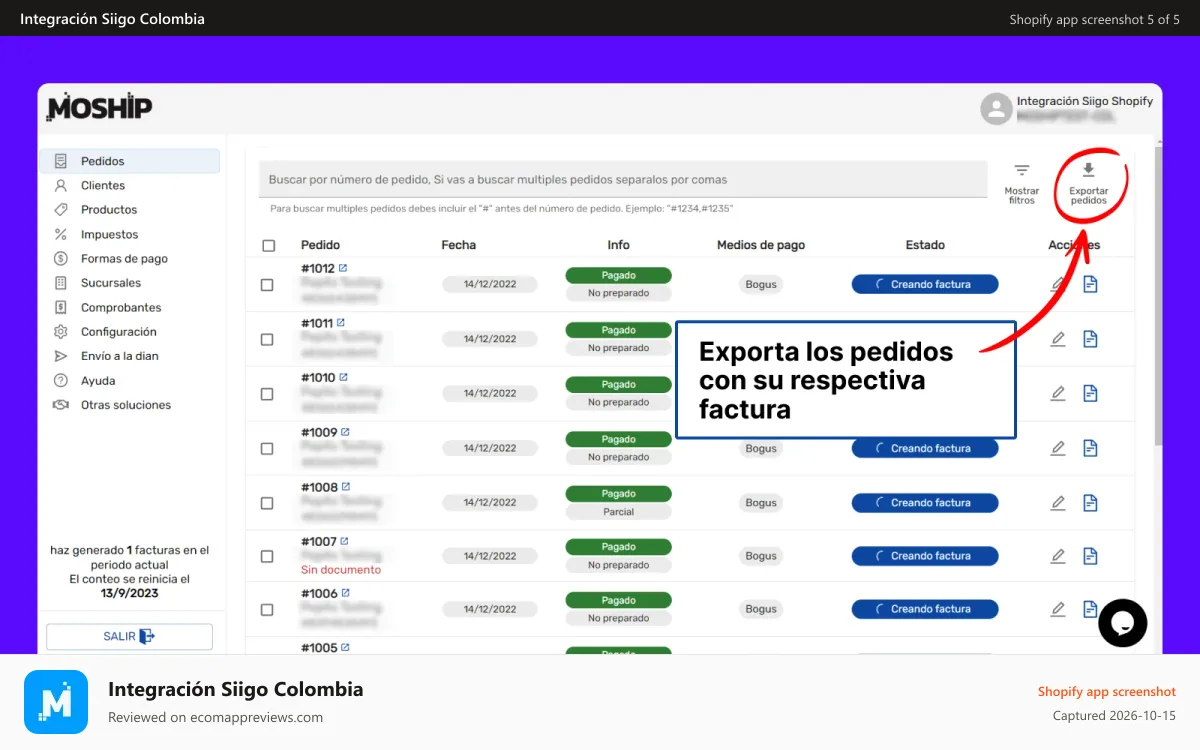This screenshot has height=750, width=1200.
Task: Open the Pedidos sidebar section
Action: pos(130,161)
